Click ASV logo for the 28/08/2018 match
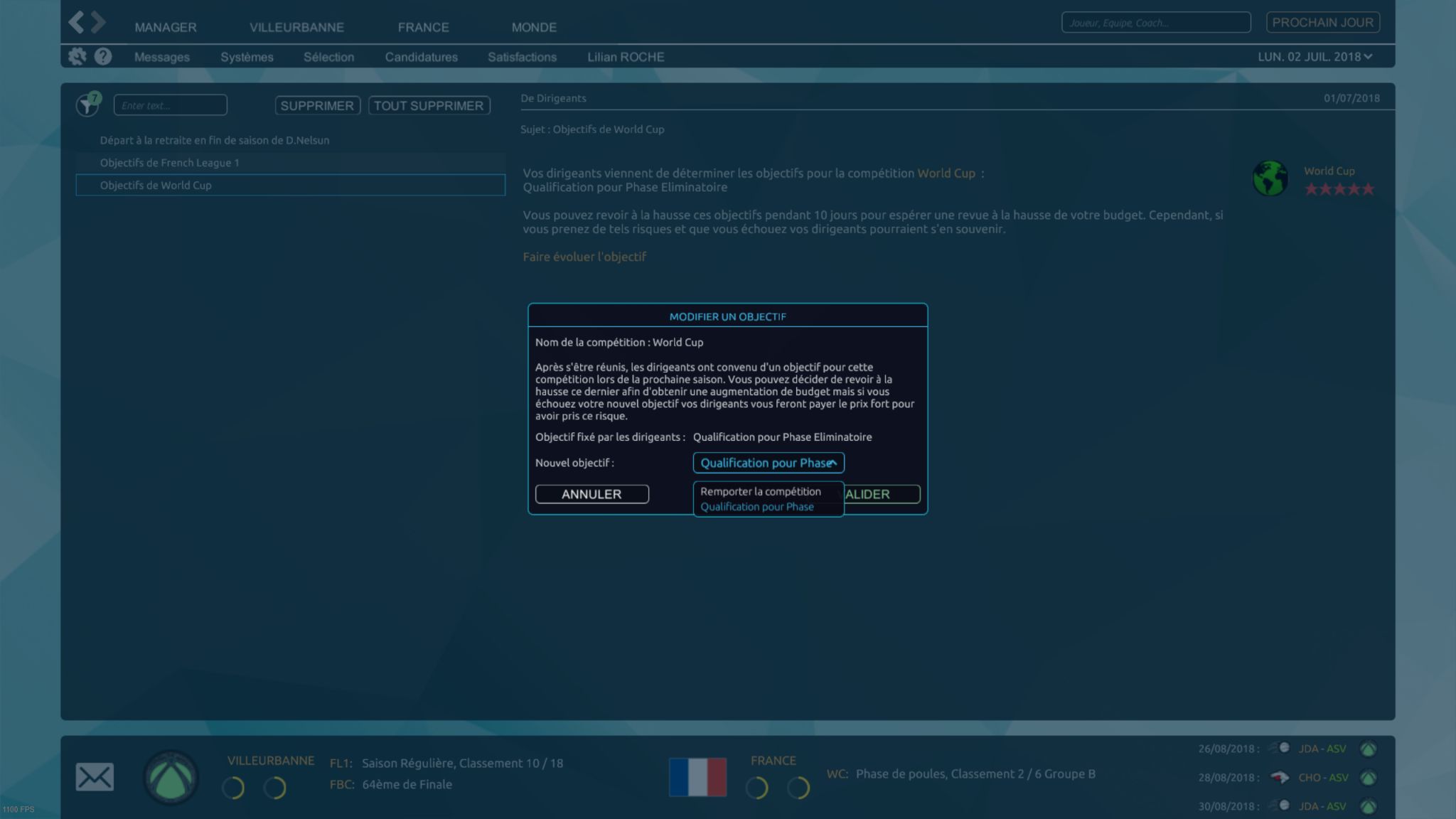Image resolution: width=1456 pixels, height=819 pixels. (x=1368, y=778)
